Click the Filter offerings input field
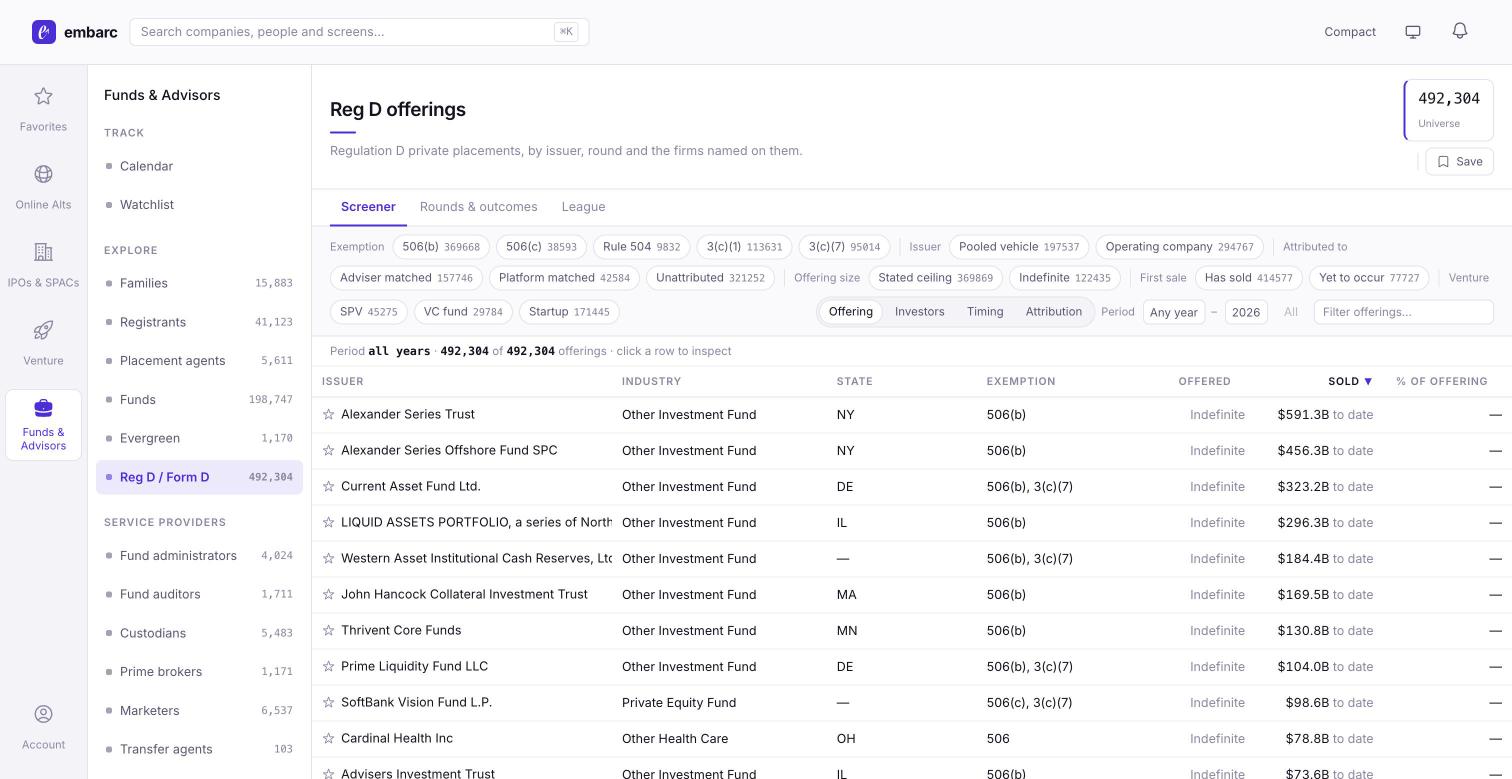The image size is (1512, 779). point(1404,312)
